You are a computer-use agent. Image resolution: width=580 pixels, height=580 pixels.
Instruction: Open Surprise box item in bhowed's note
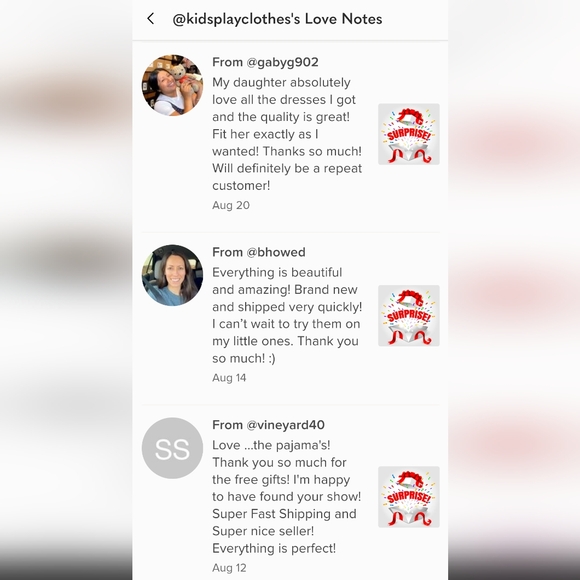tap(409, 316)
